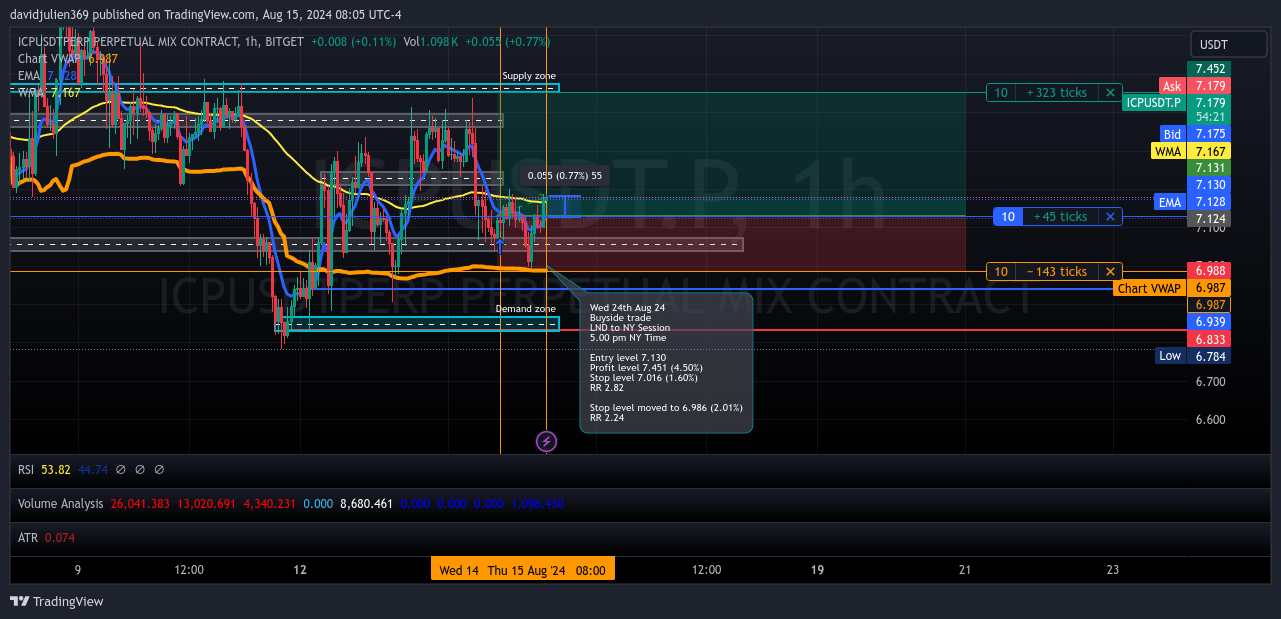Click the 23 date on the time axis
This screenshot has width=1281, height=619.
coord(1113,570)
